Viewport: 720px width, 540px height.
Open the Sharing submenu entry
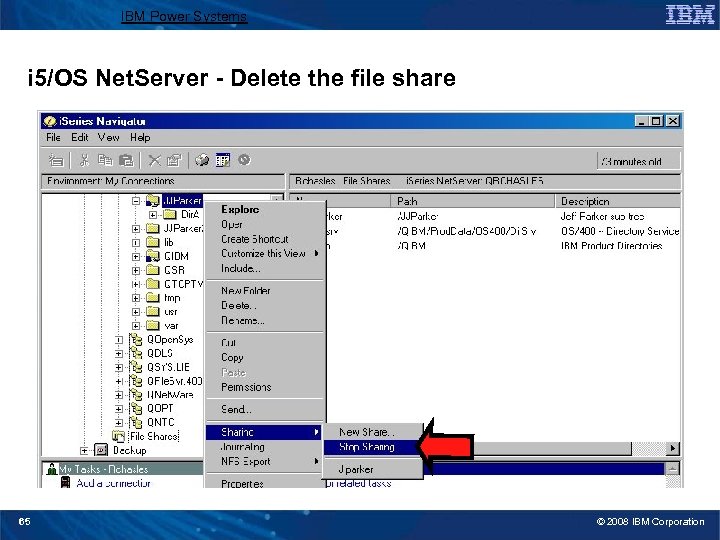coord(265,432)
